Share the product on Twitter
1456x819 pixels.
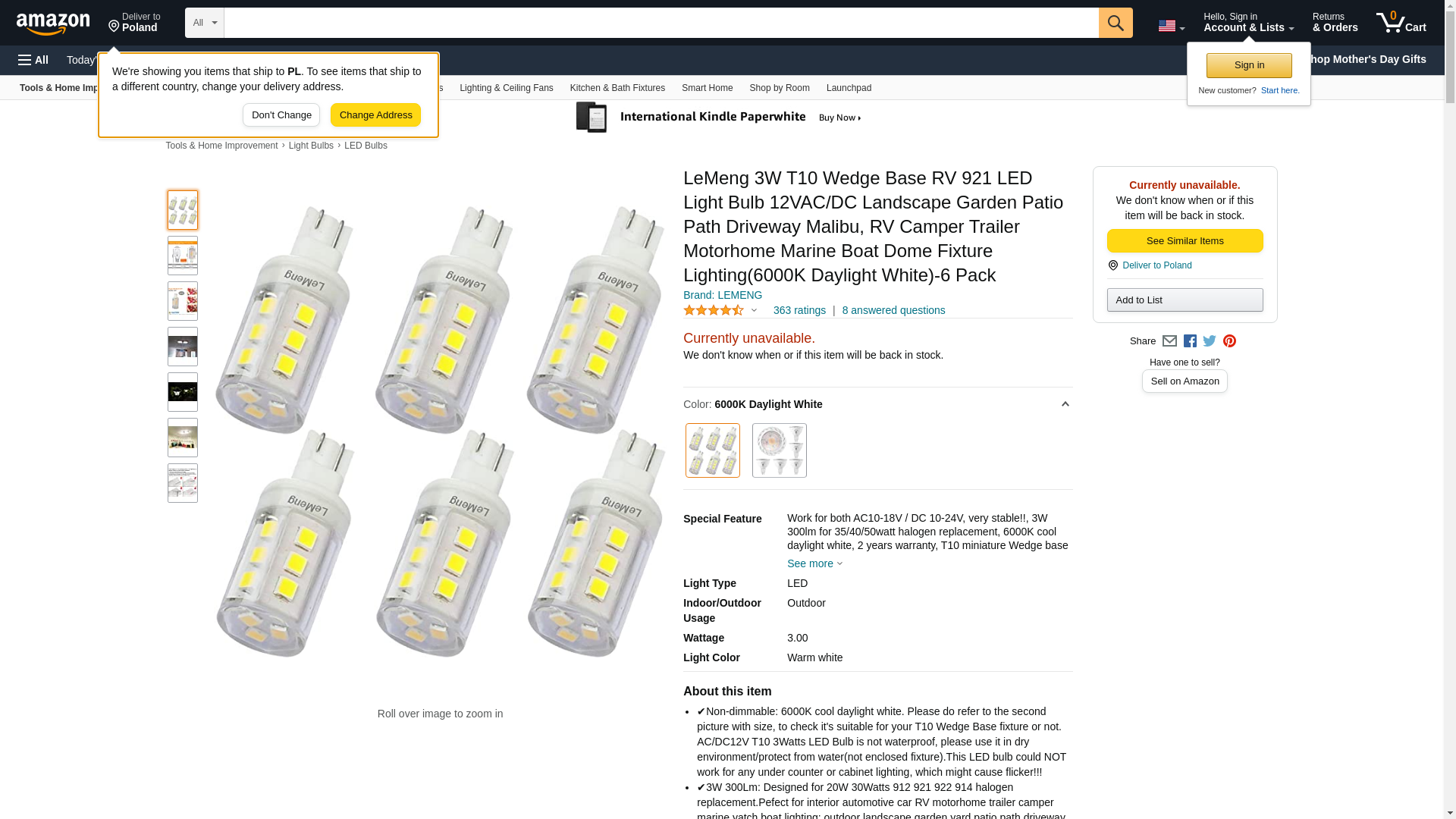point(1210,341)
